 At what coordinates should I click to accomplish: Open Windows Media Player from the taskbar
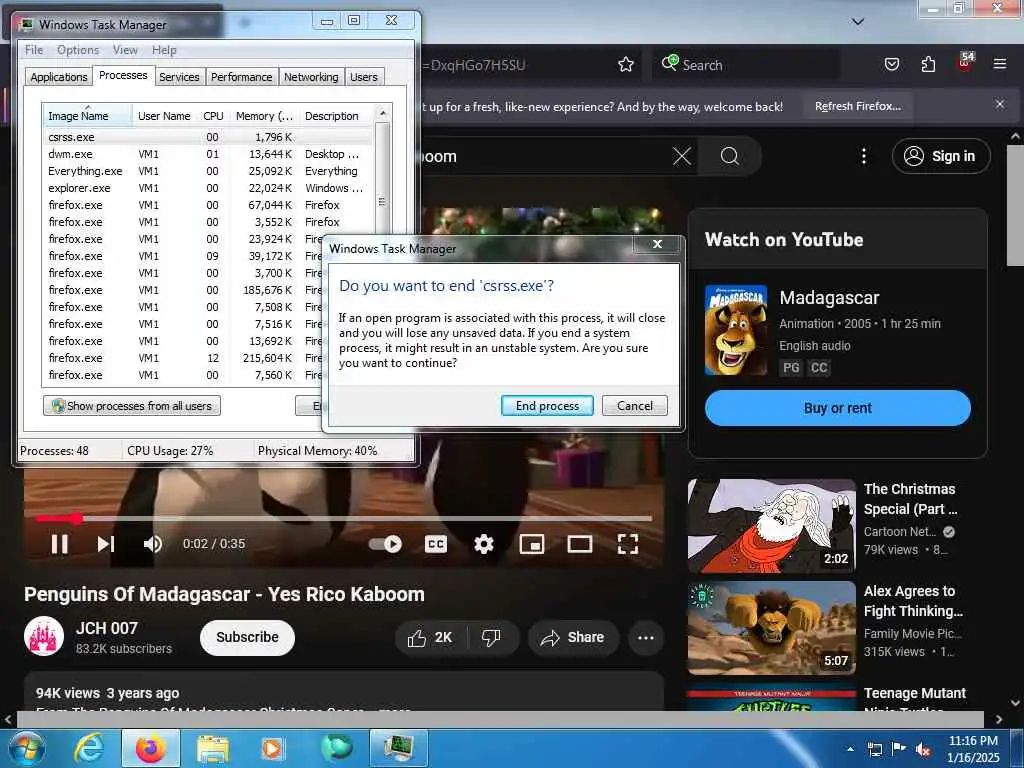pos(273,748)
